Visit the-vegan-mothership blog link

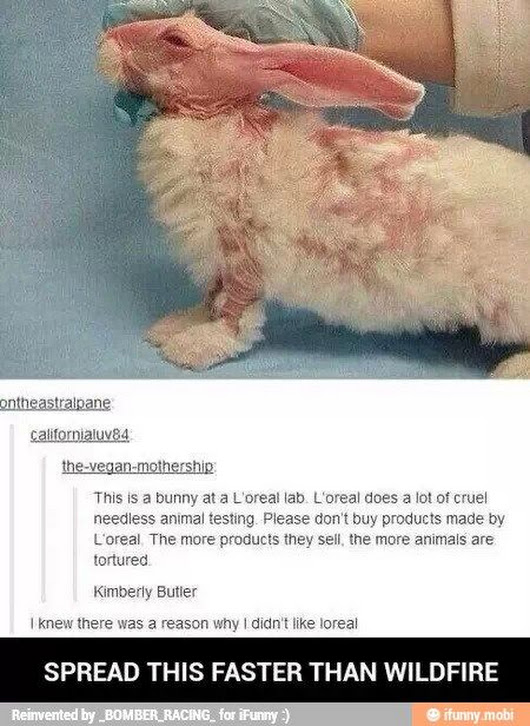click(x=138, y=467)
